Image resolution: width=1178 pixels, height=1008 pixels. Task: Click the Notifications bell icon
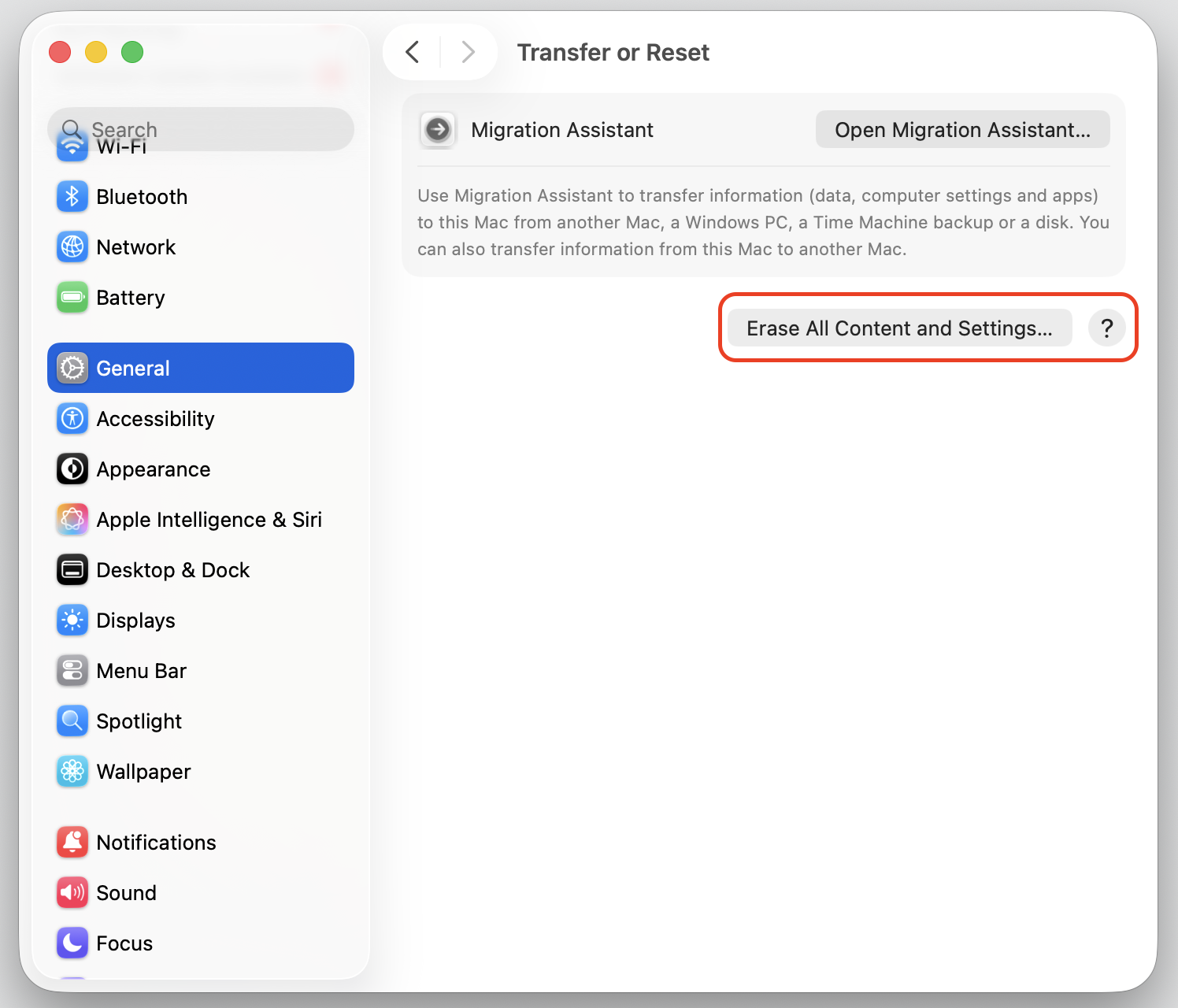tap(72, 843)
